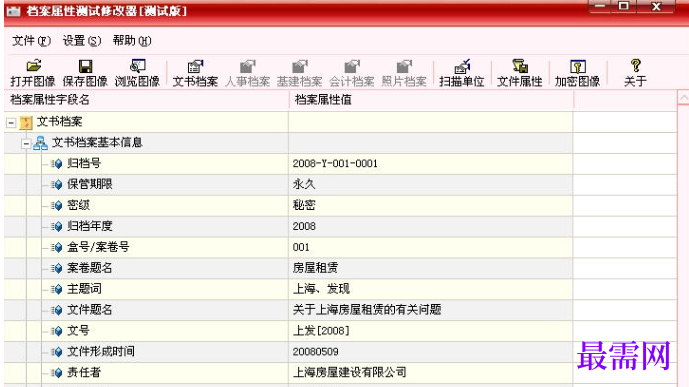Select the 密级 tree row label
The height and width of the screenshot is (387, 689).
(78, 205)
